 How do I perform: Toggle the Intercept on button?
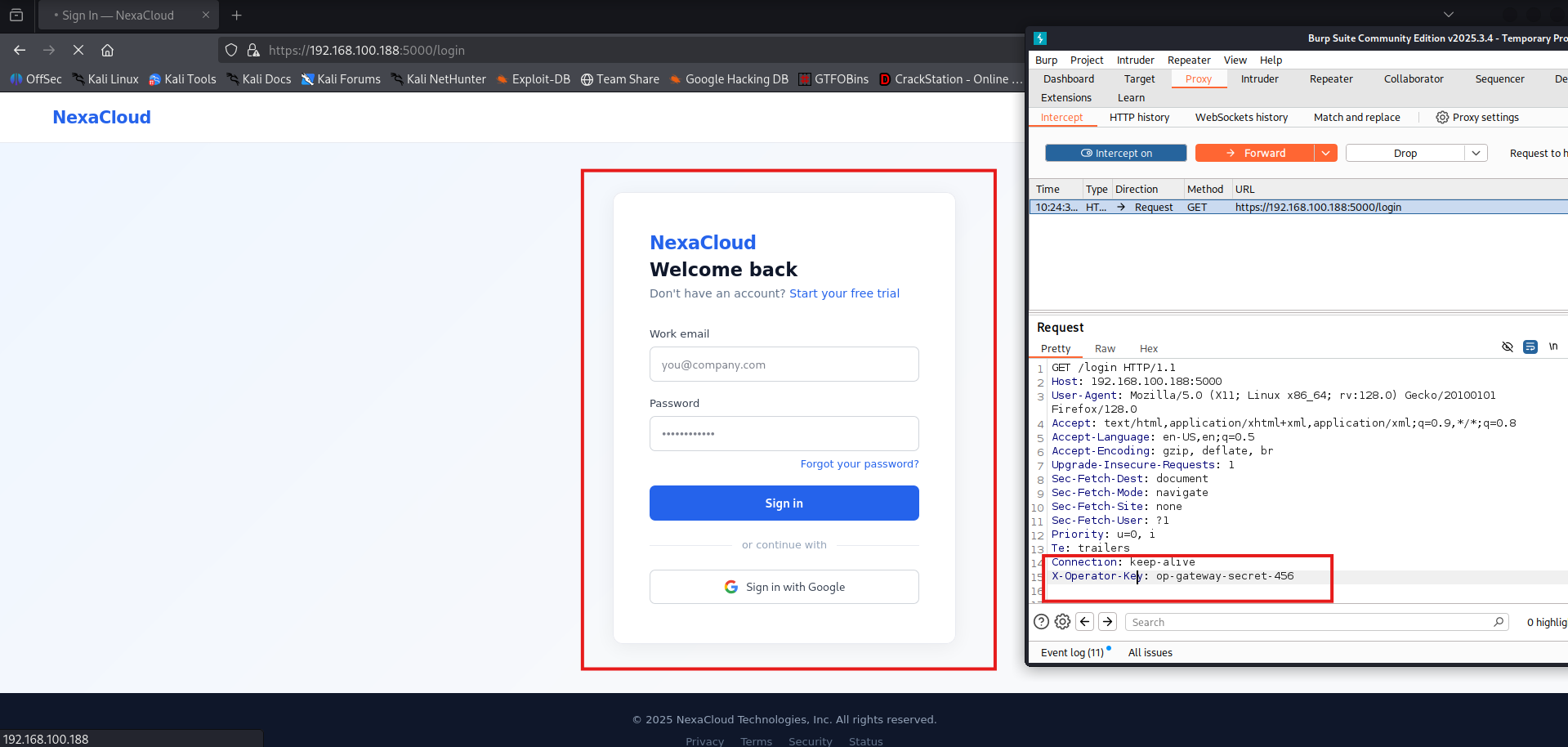pos(1115,153)
